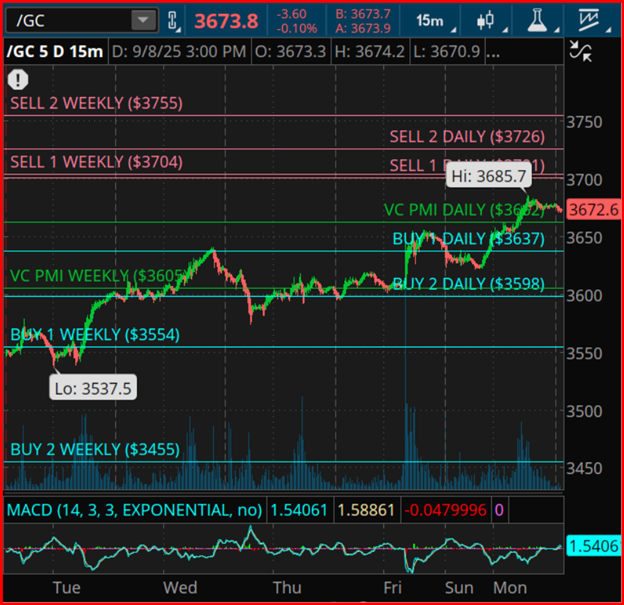Viewport: 624px width, 605px height.
Task: Click the 3650 price axis label
Action: (x=584, y=238)
